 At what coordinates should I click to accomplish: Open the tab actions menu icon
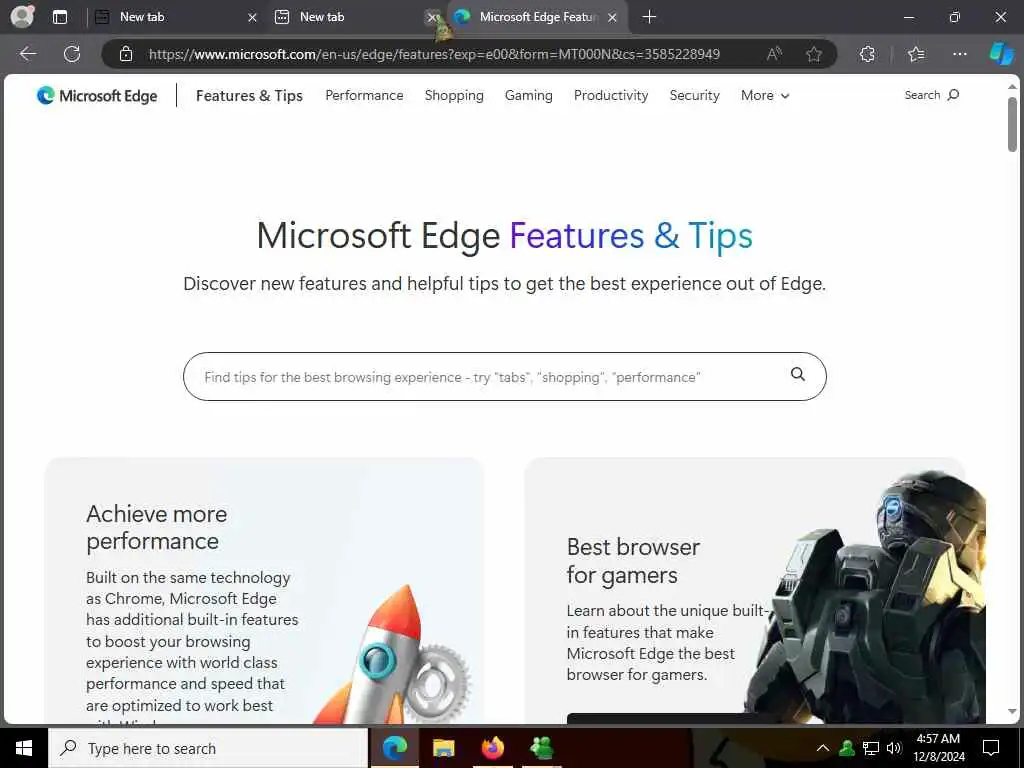(59, 17)
